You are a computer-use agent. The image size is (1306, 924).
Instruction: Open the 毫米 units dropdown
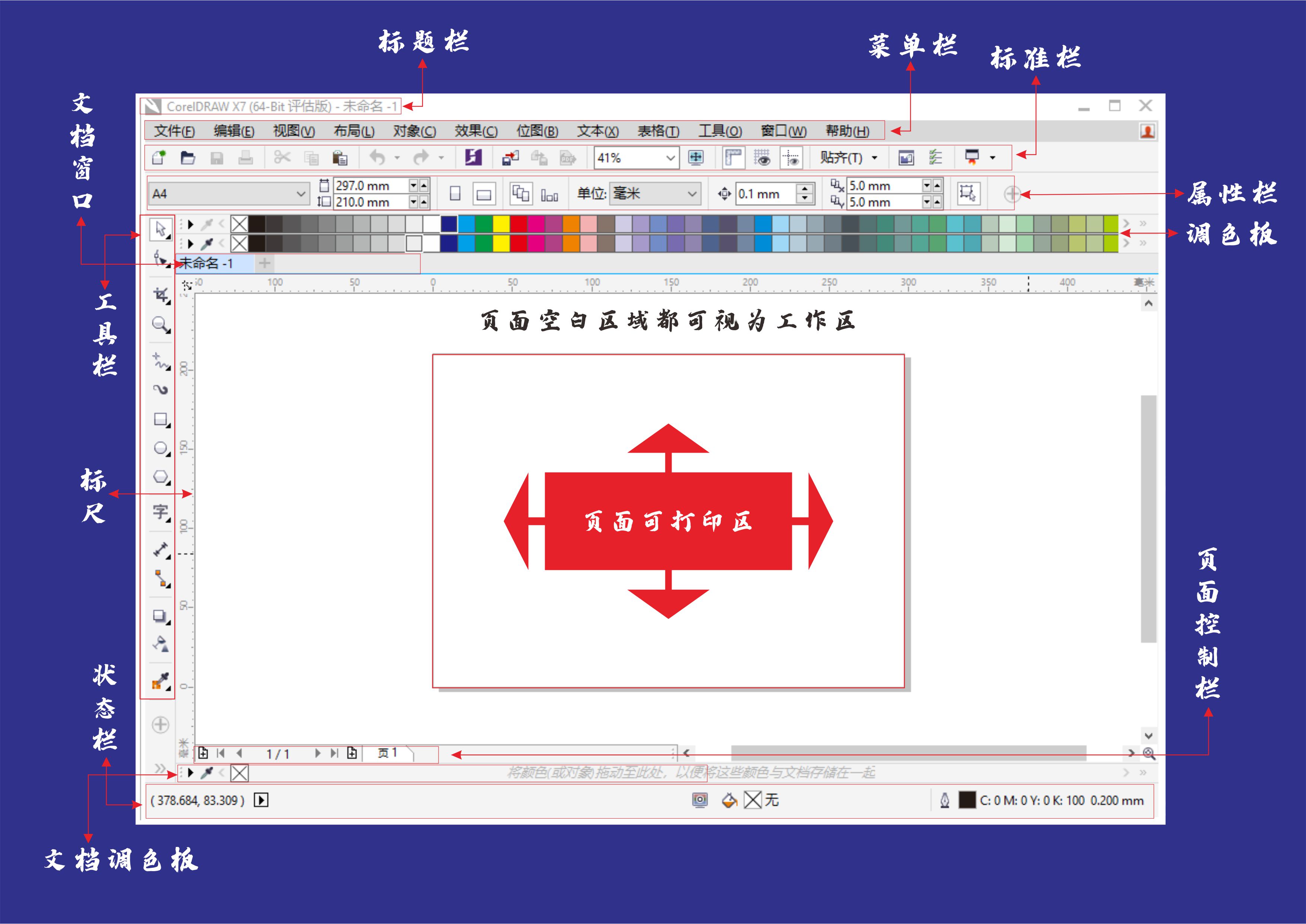pyautogui.click(x=692, y=194)
